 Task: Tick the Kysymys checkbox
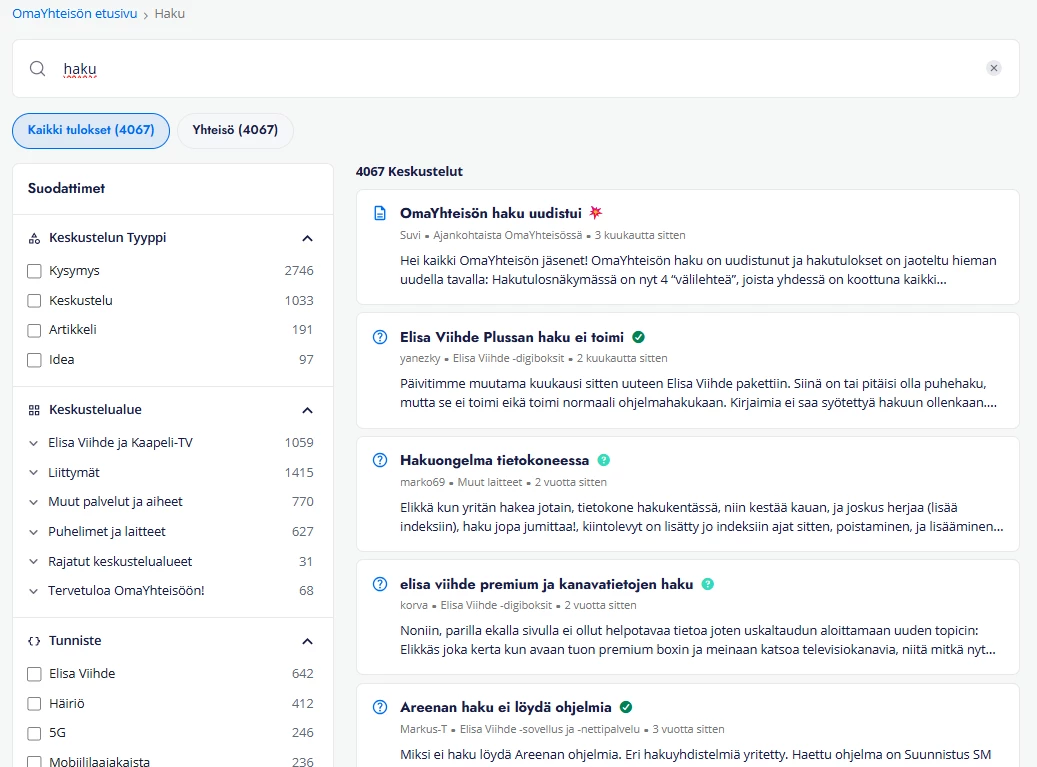(34, 271)
